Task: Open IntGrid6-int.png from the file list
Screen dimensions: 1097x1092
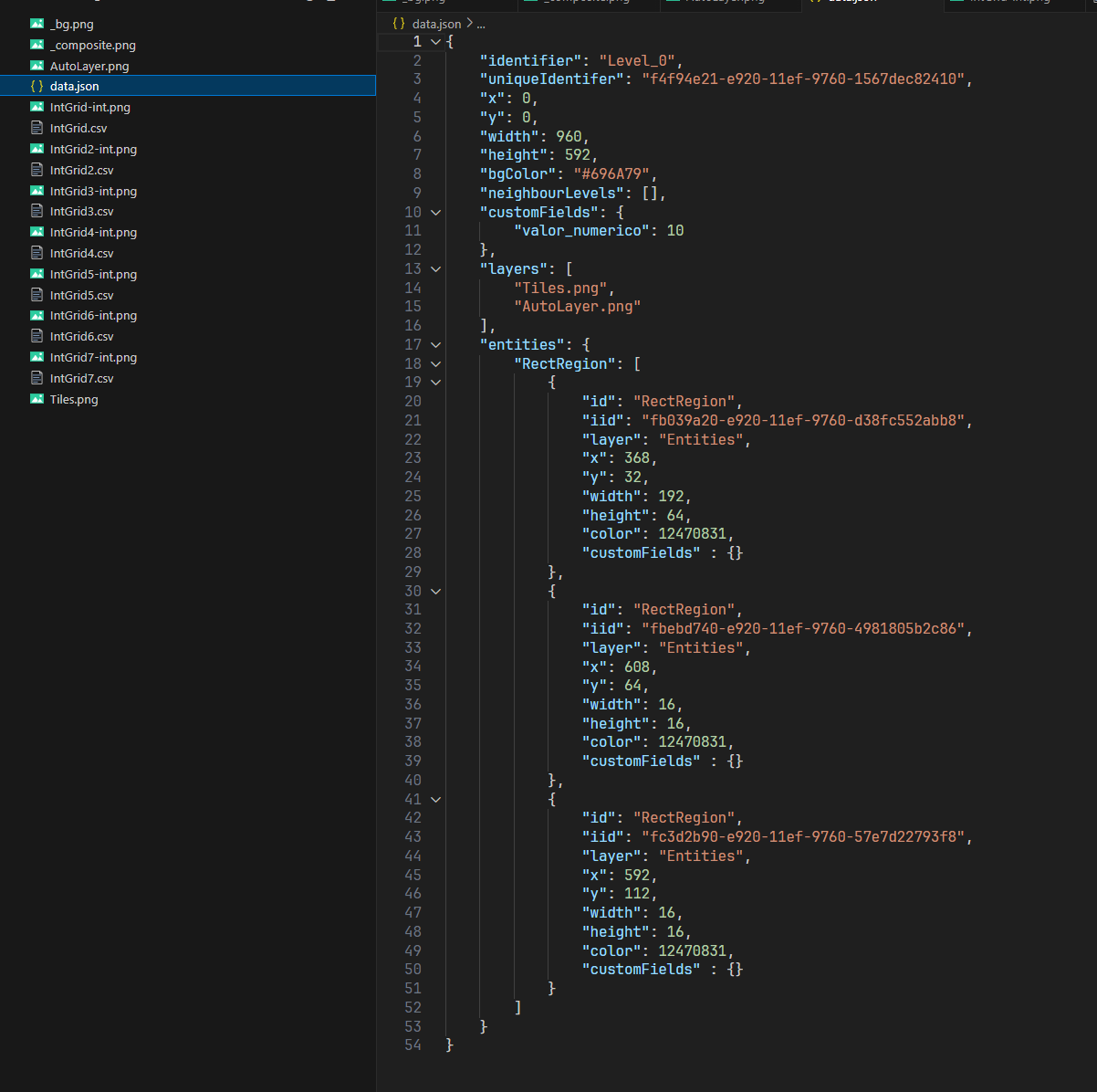Action: (x=93, y=315)
